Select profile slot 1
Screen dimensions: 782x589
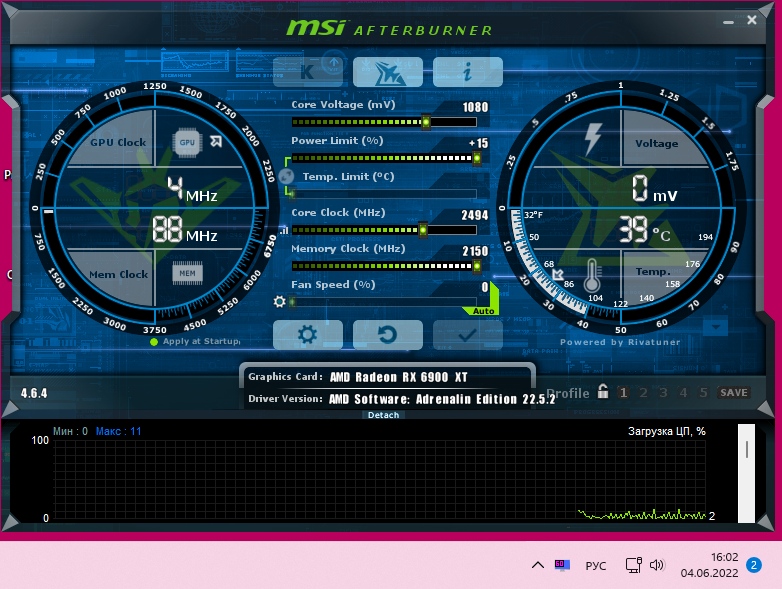623,393
